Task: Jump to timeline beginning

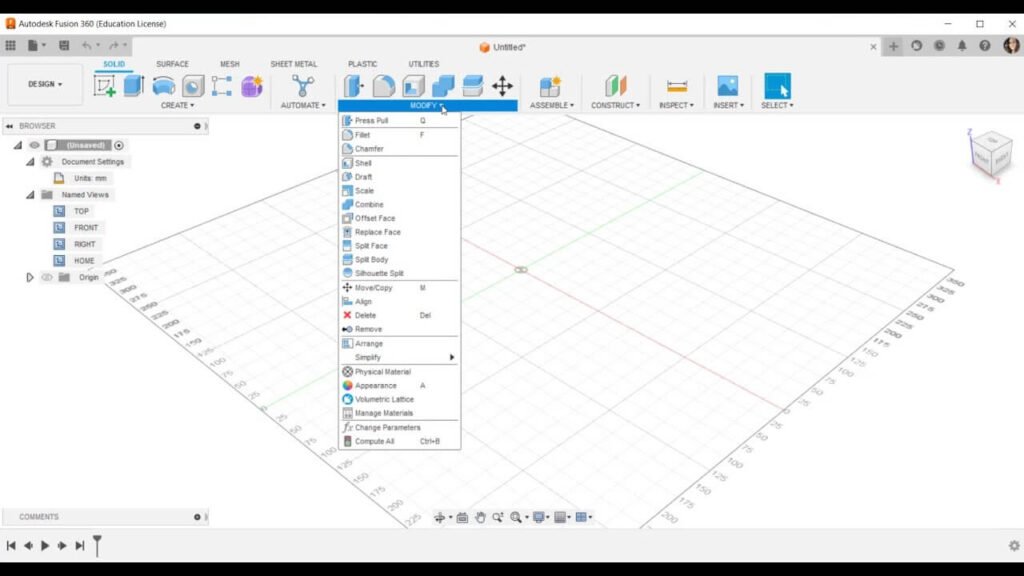Action: pos(11,545)
